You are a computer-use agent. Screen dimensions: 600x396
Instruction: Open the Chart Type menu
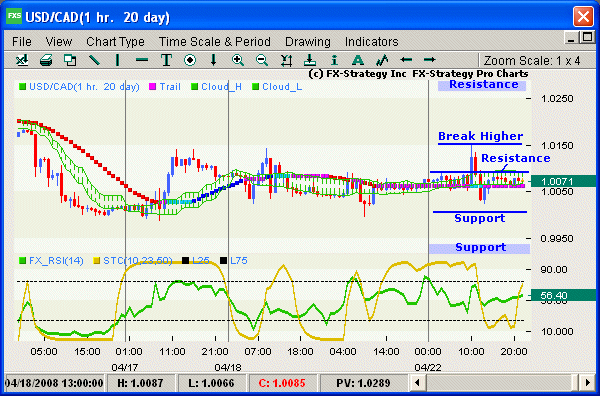(115, 41)
